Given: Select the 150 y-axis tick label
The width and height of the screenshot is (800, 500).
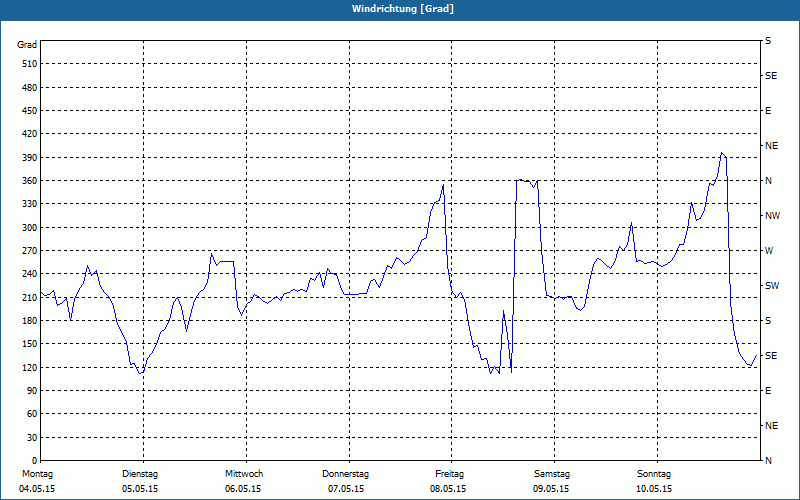Looking at the screenshot, I should 30,344.
